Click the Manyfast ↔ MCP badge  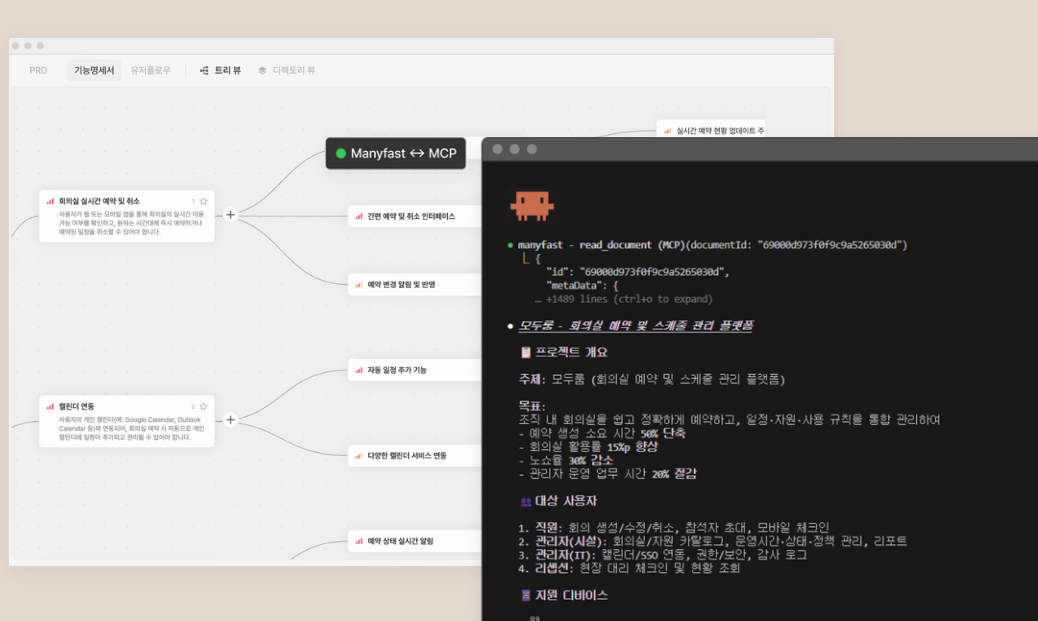coord(395,154)
